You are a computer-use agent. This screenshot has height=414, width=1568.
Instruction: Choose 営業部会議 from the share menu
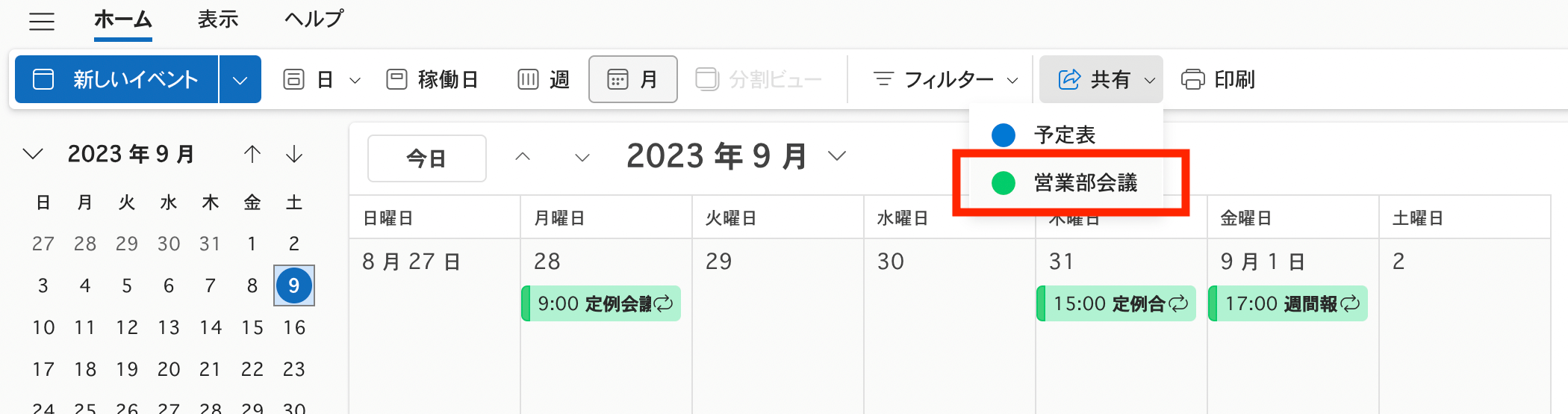pos(1066,182)
